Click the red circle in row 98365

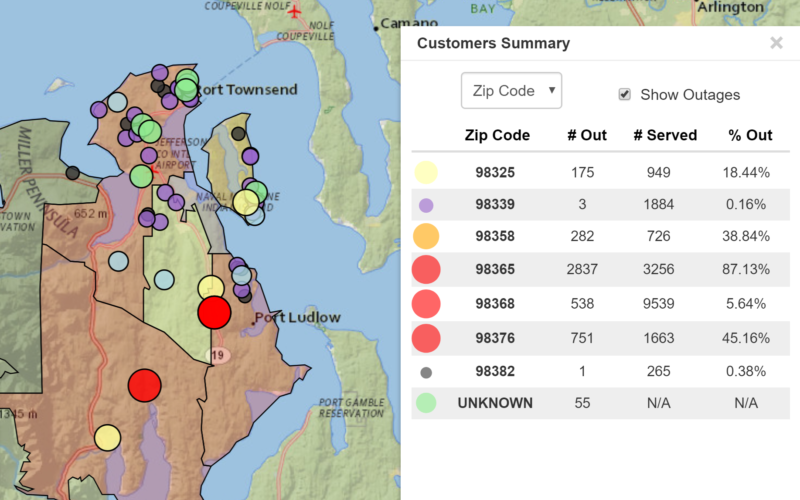pos(426,269)
